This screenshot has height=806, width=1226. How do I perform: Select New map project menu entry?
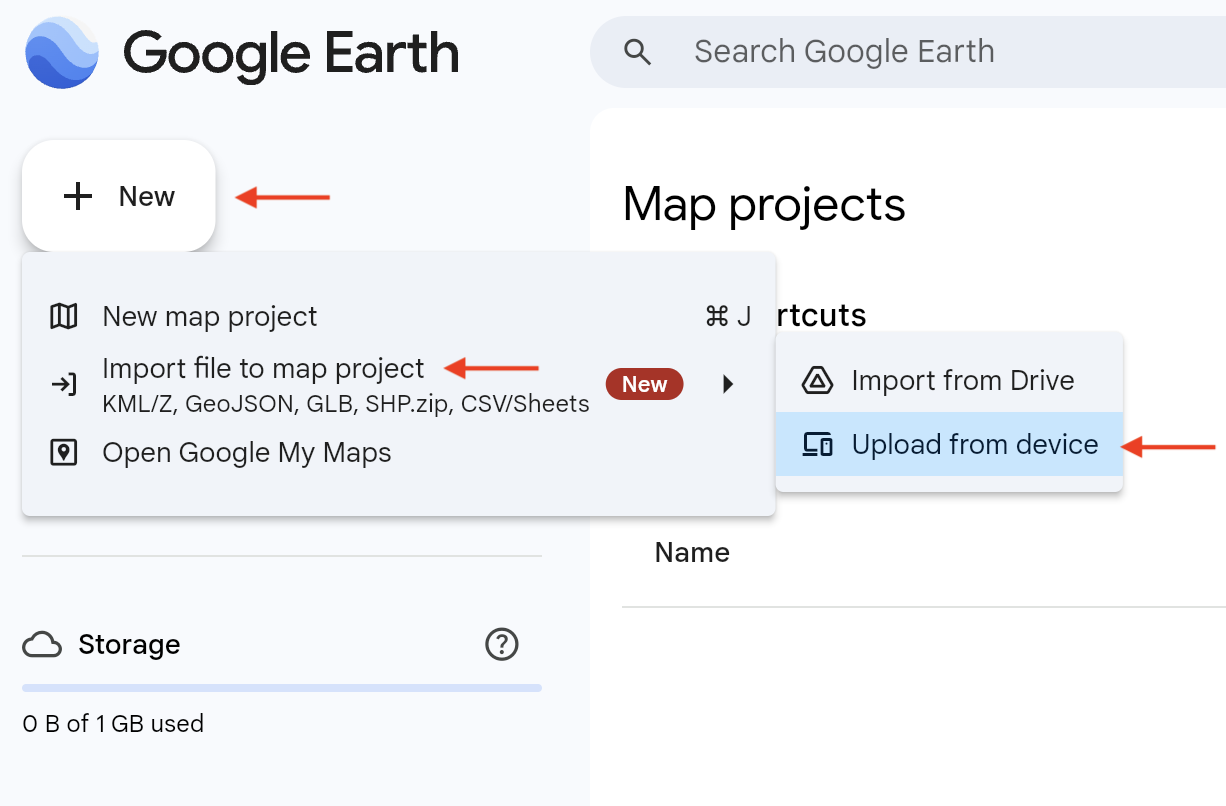pos(398,317)
